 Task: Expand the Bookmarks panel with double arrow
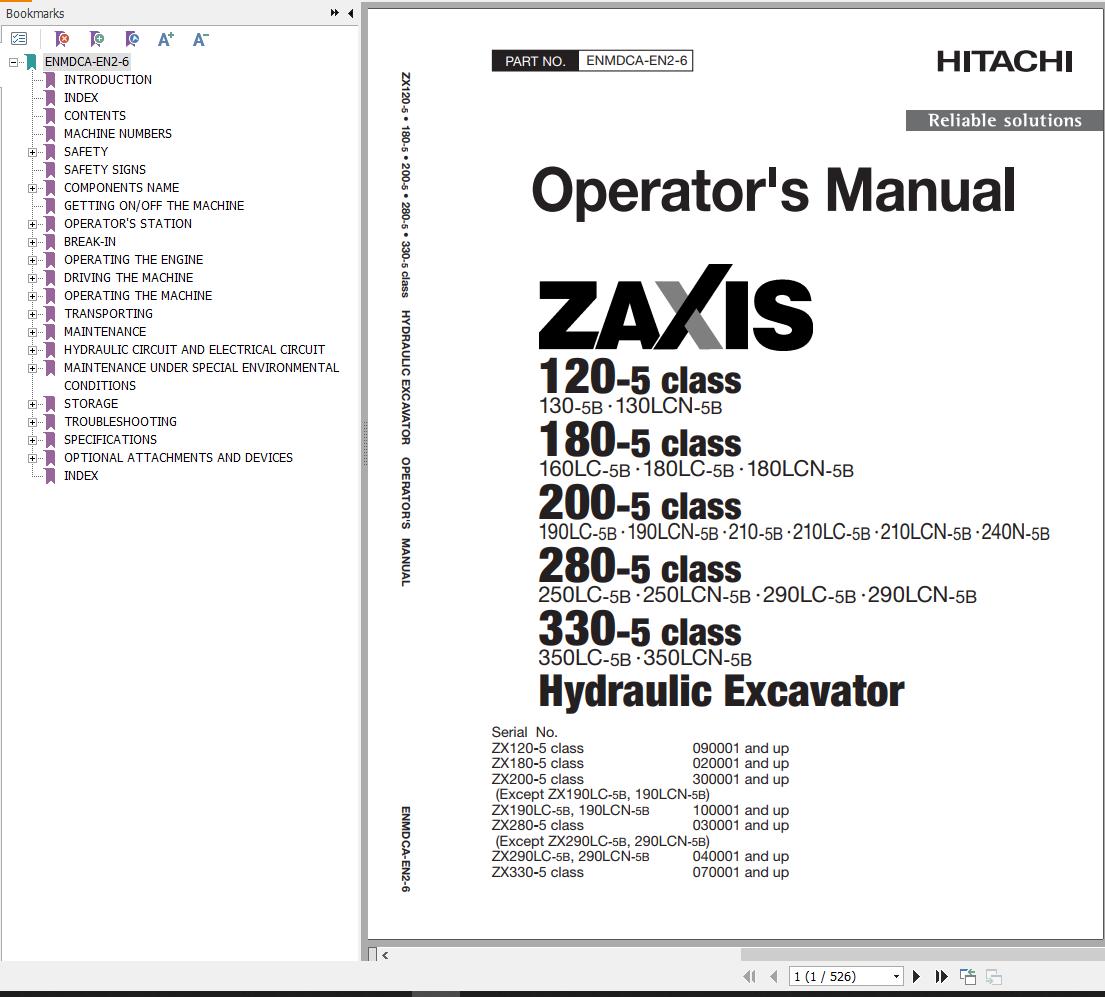click(x=335, y=13)
